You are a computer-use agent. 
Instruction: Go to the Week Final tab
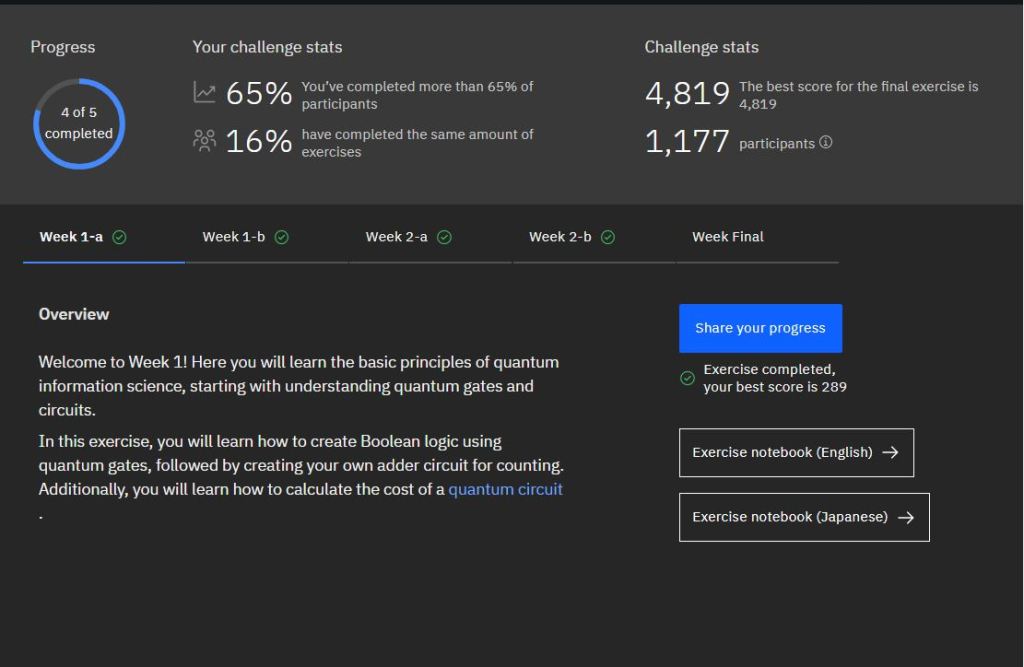tap(727, 237)
